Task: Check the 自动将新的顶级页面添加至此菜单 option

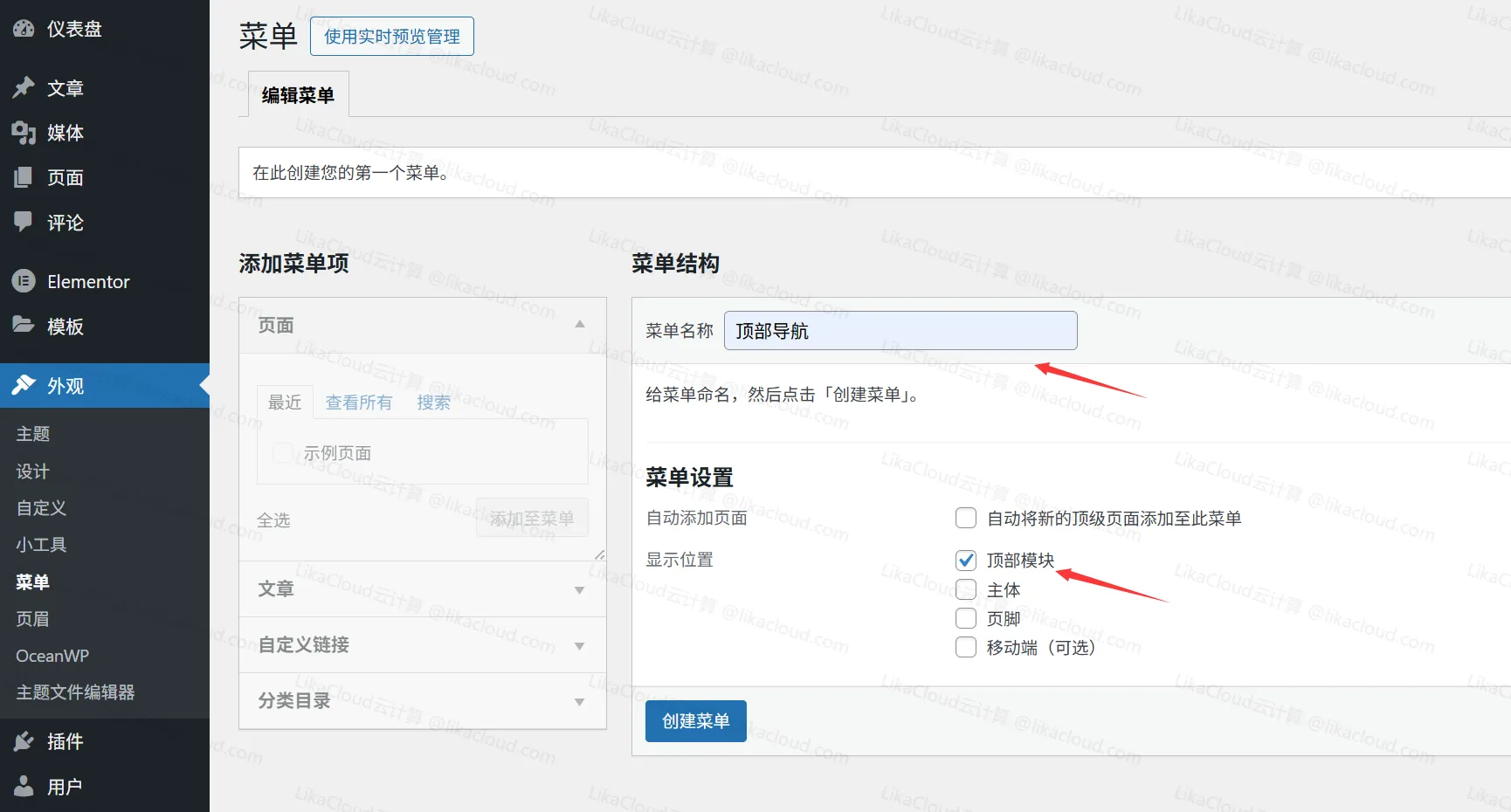Action: click(965, 518)
